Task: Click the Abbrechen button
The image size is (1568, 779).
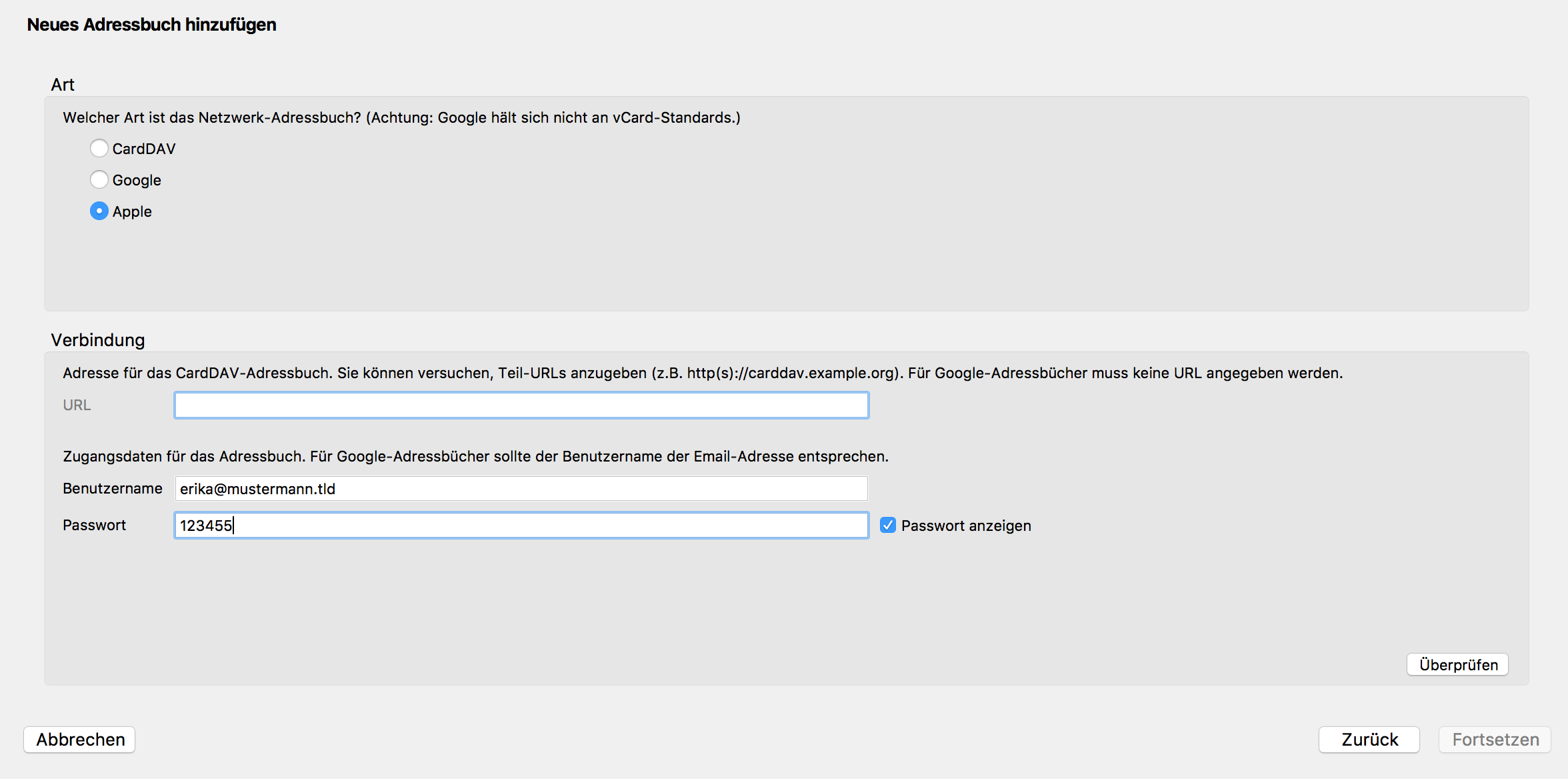Action: (x=80, y=739)
